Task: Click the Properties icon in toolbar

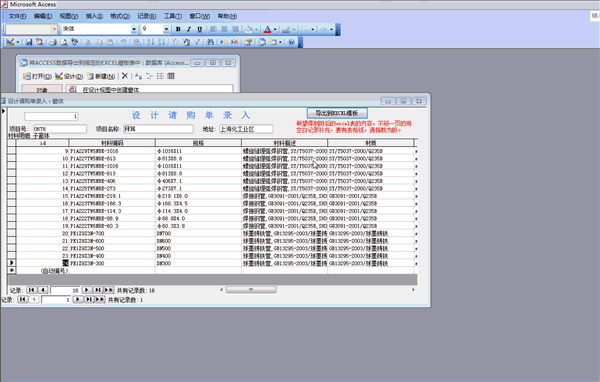Action: [x=248, y=42]
